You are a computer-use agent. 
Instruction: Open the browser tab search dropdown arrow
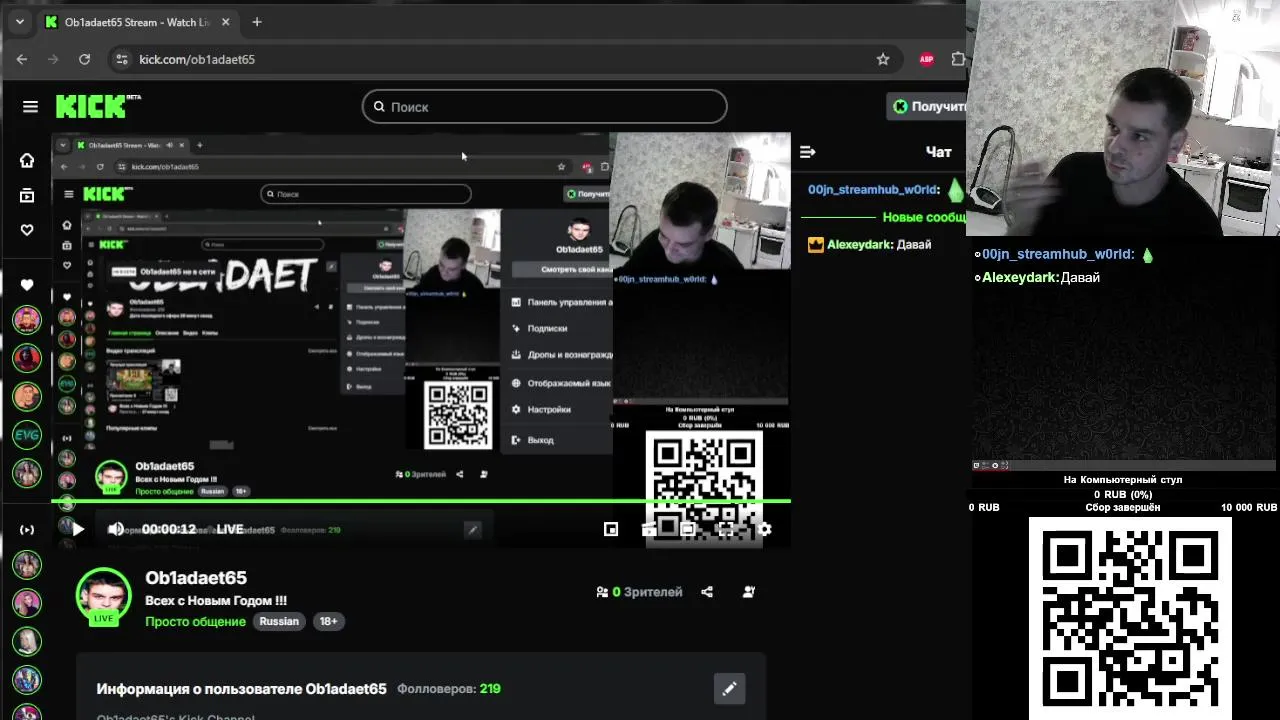point(20,22)
